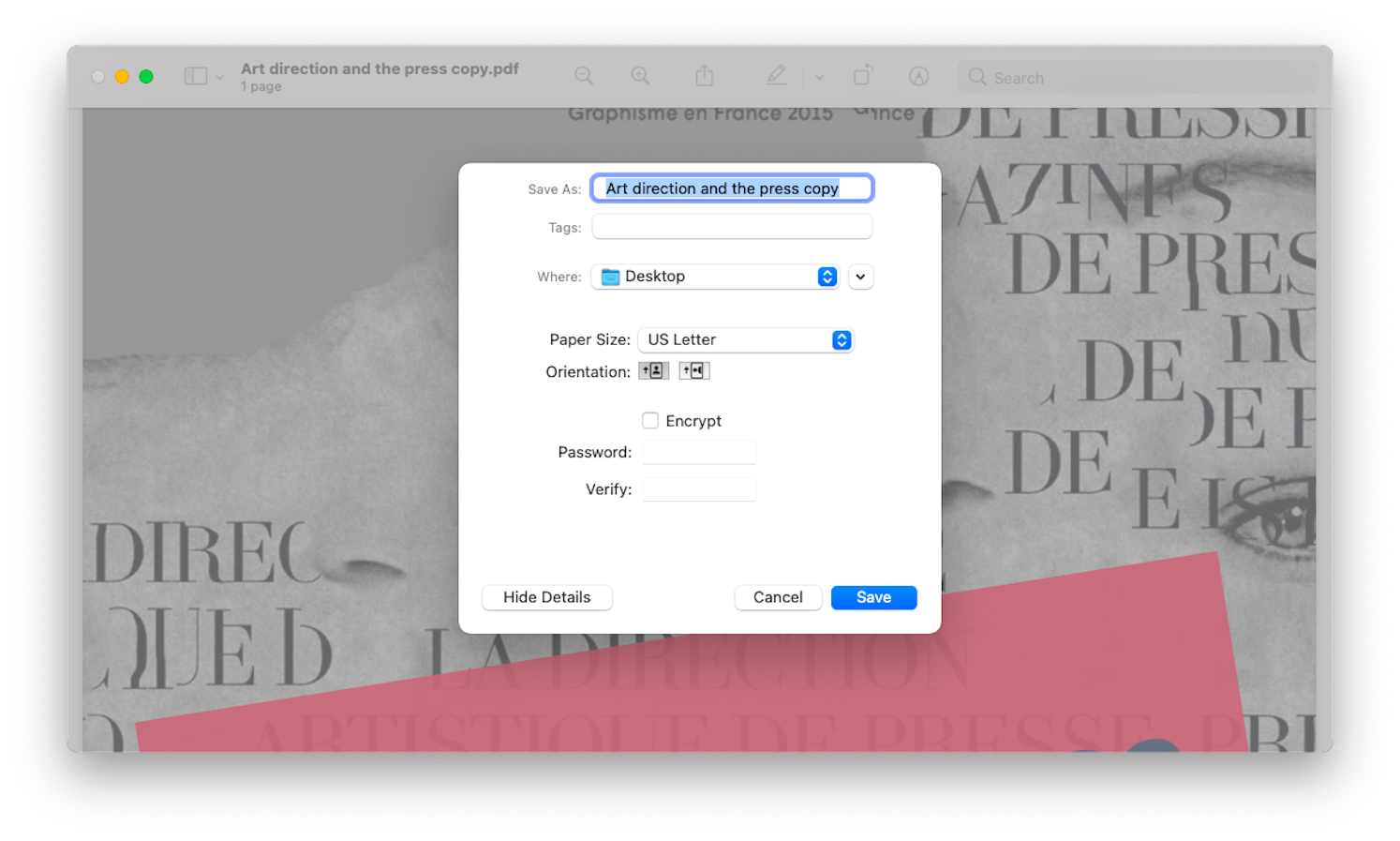Click the Hide Details button
The height and width of the screenshot is (841, 1400).
click(x=546, y=597)
